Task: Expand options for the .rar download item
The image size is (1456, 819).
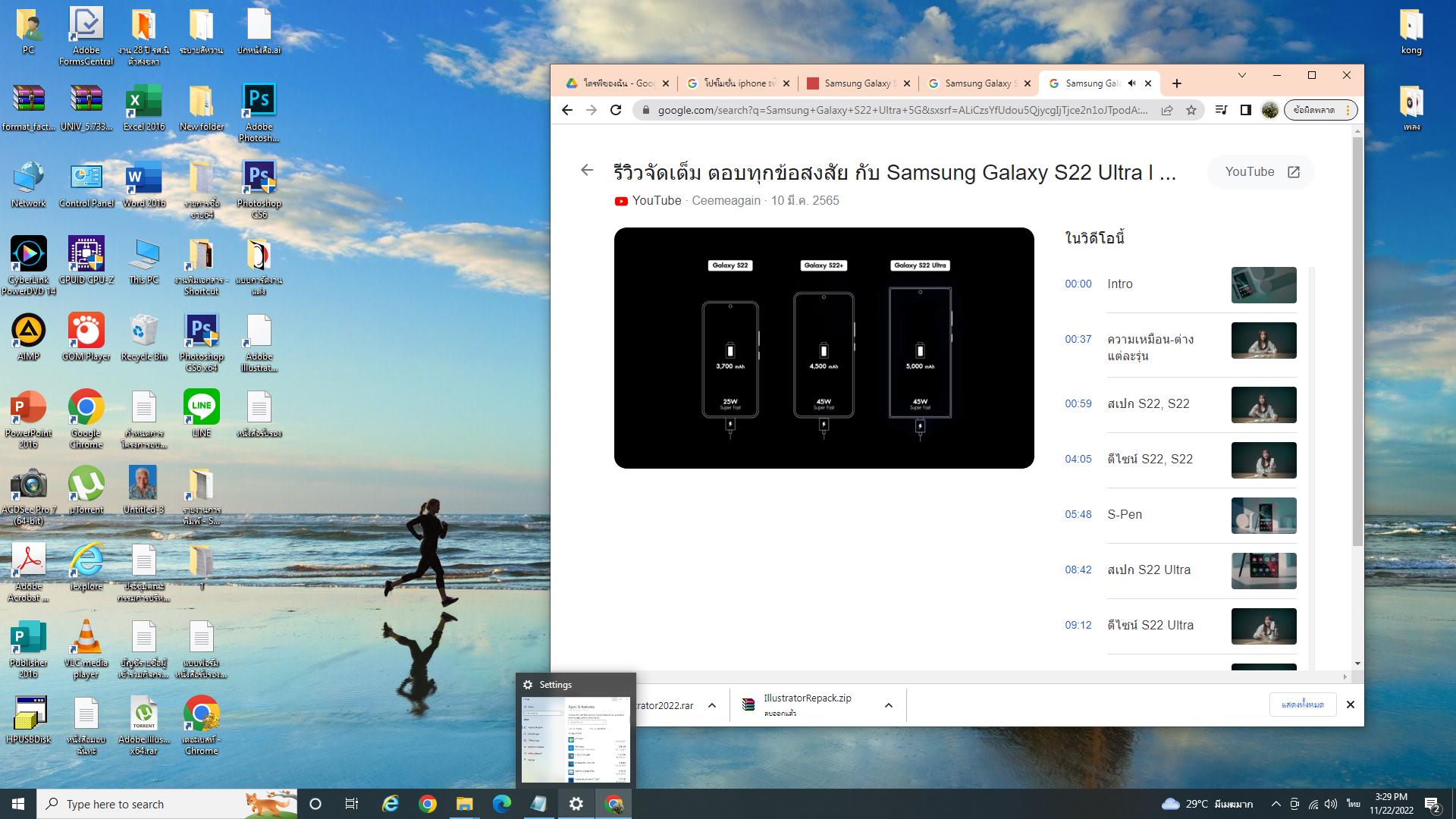Action: coord(711,705)
